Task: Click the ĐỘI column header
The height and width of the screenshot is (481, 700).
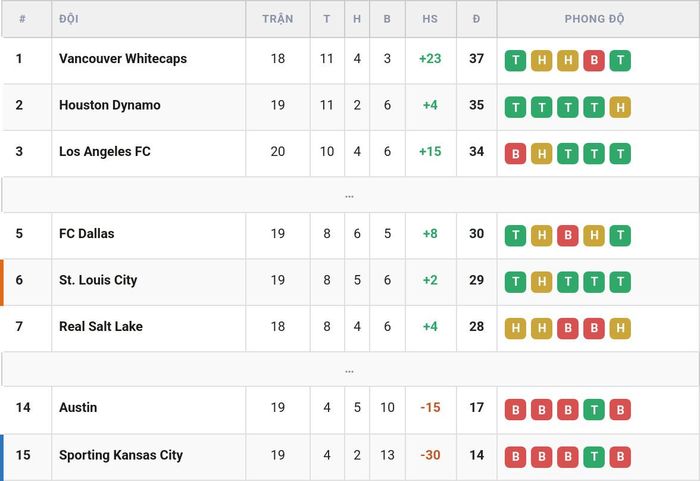Action: 69,19
